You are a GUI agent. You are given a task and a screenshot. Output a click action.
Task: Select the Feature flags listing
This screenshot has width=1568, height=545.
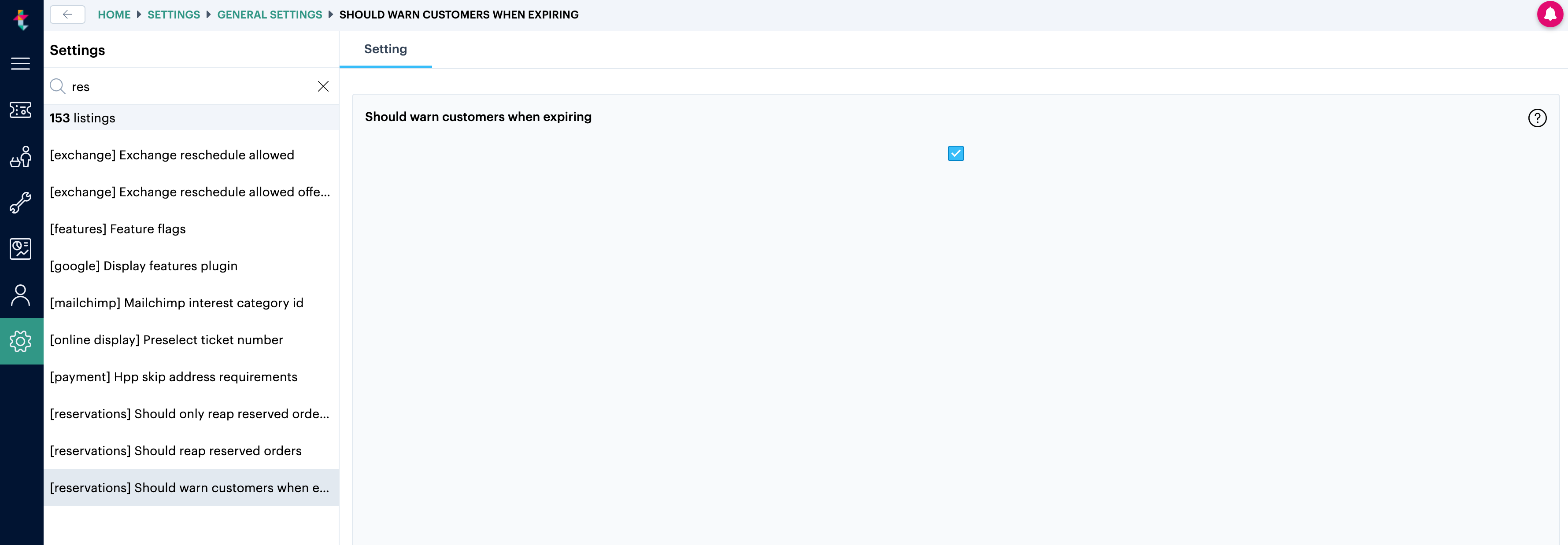(x=118, y=229)
